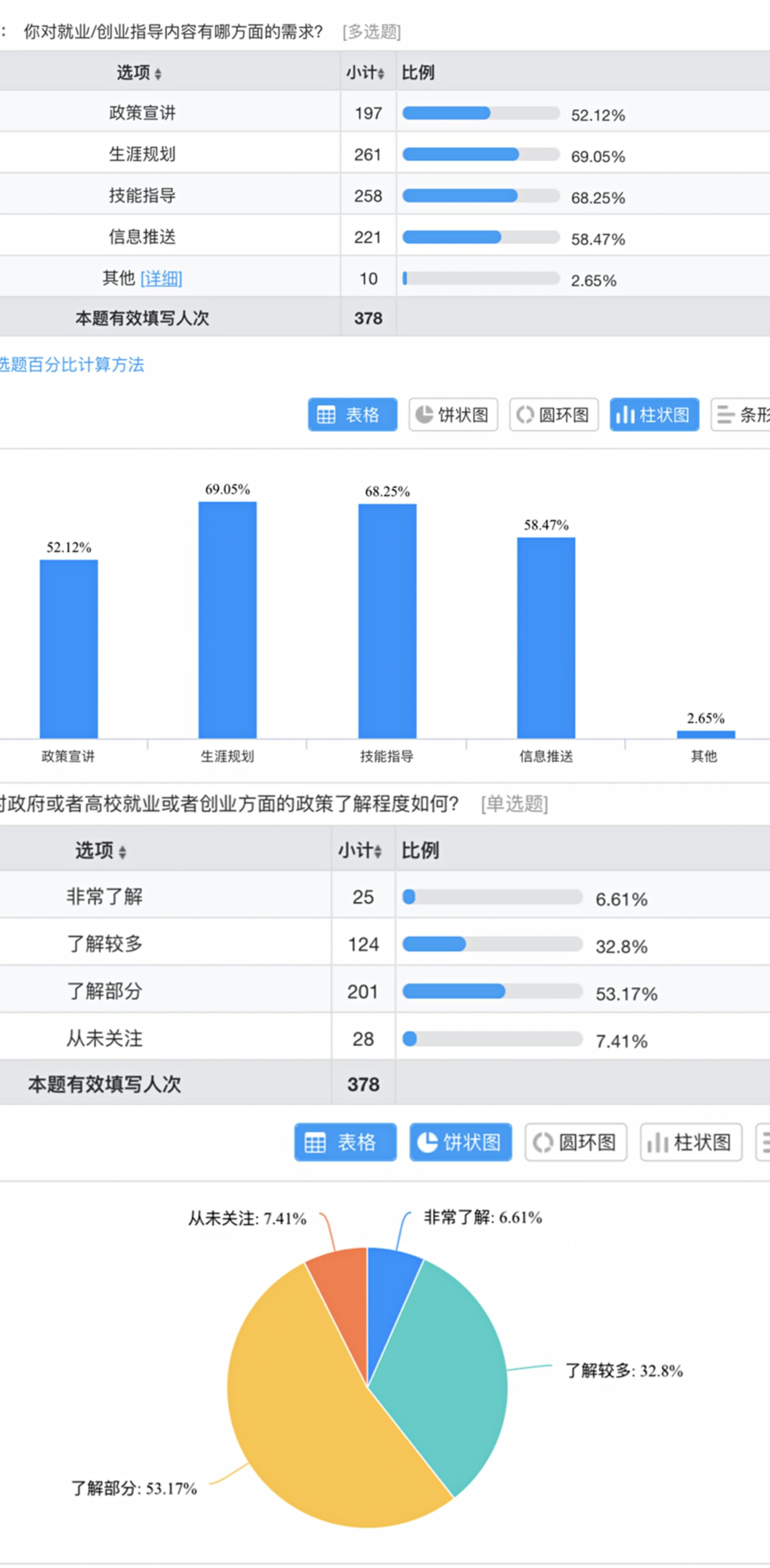Select 饼状图 for the second question
Screen dimensions: 770x1568
click(461, 1142)
